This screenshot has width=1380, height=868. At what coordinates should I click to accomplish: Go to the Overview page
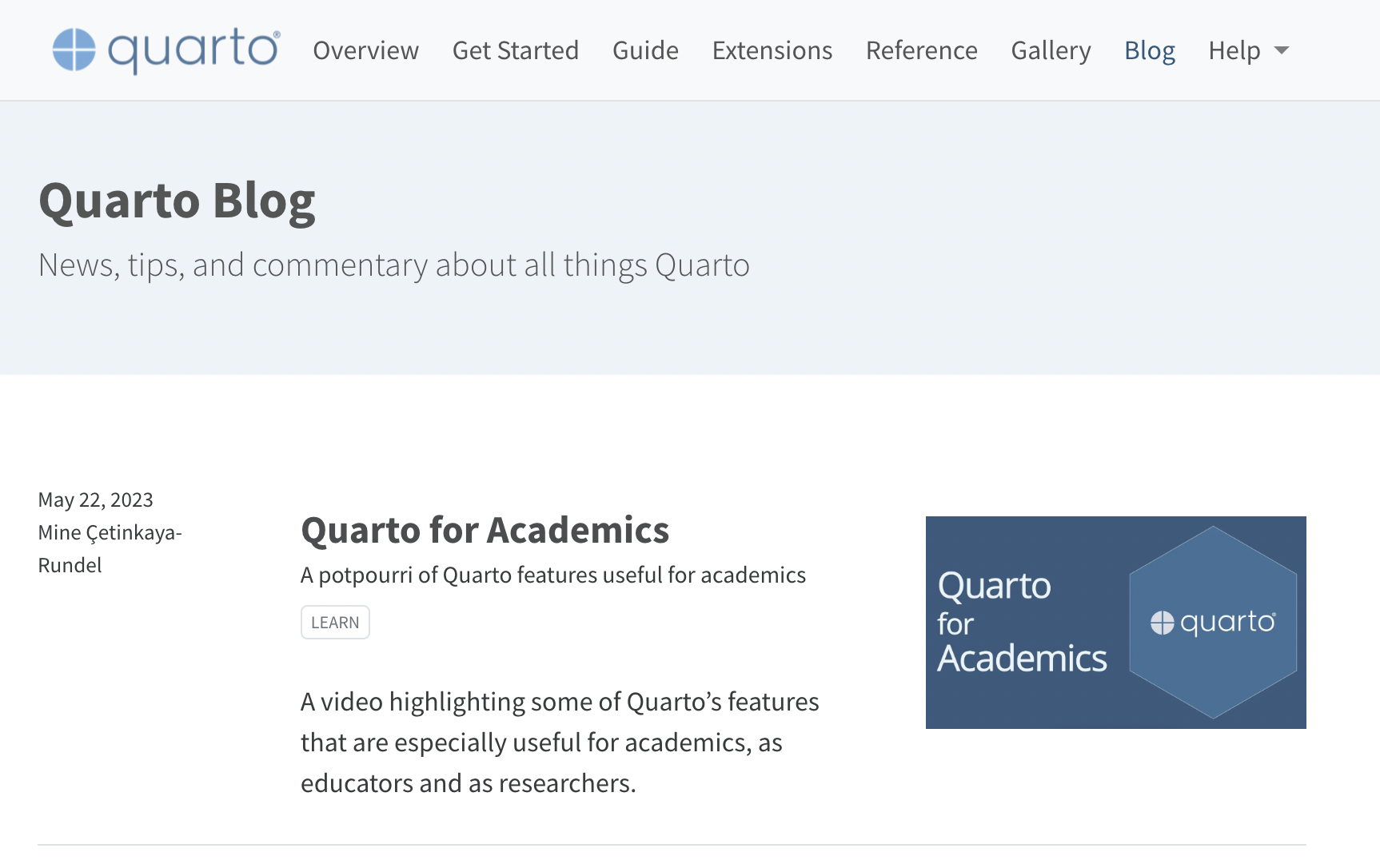(x=365, y=50)
